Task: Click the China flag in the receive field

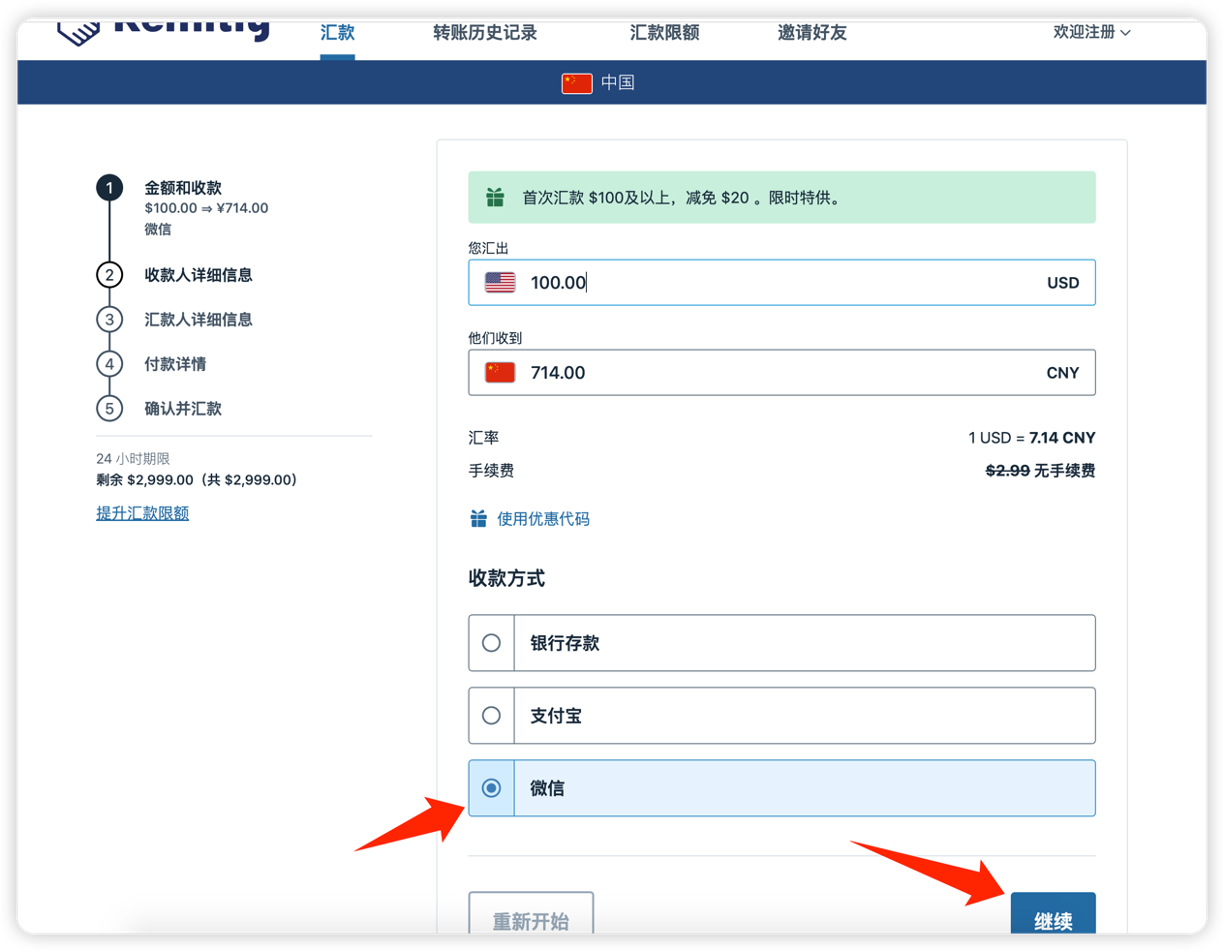Action: coord(500,373)
